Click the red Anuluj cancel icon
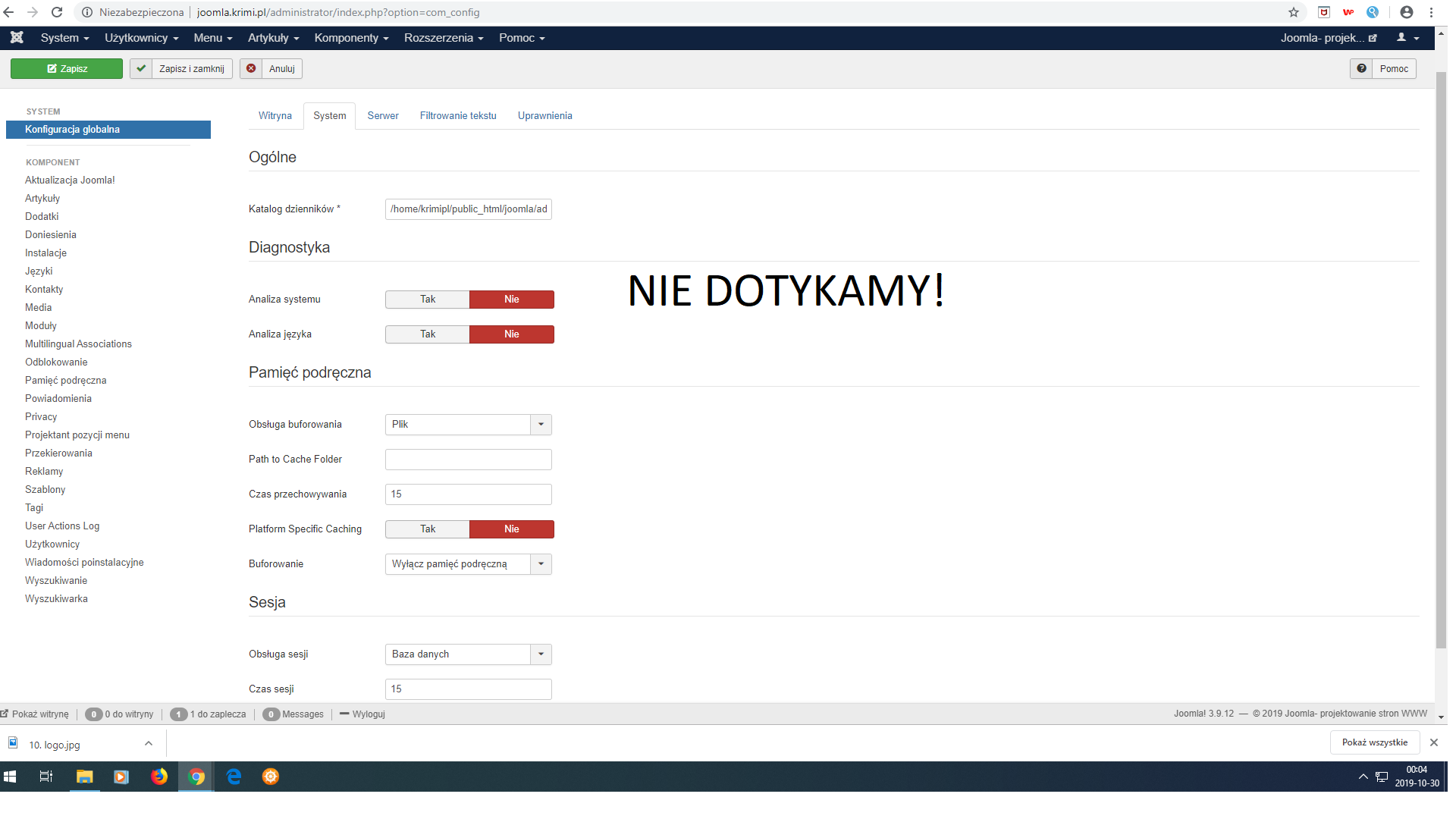Viewport: 1456px width, 819px height. click(251, 68)
